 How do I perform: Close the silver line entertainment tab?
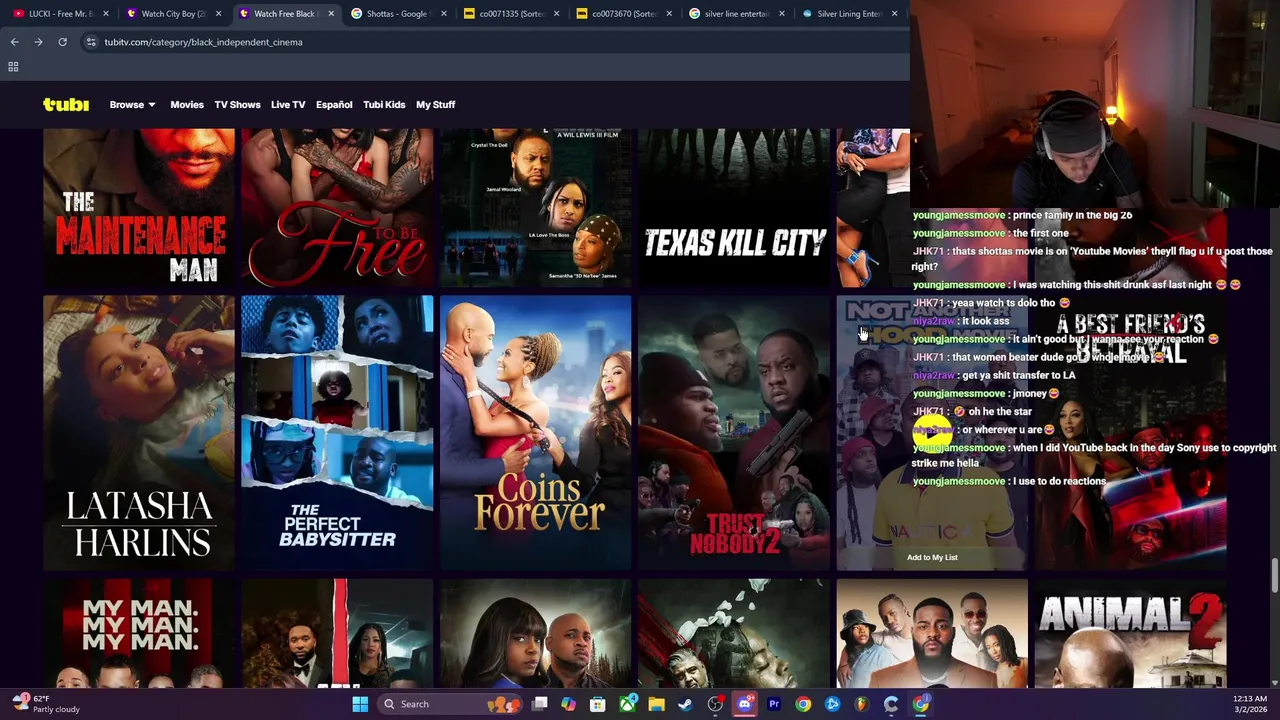pos(781,14)
